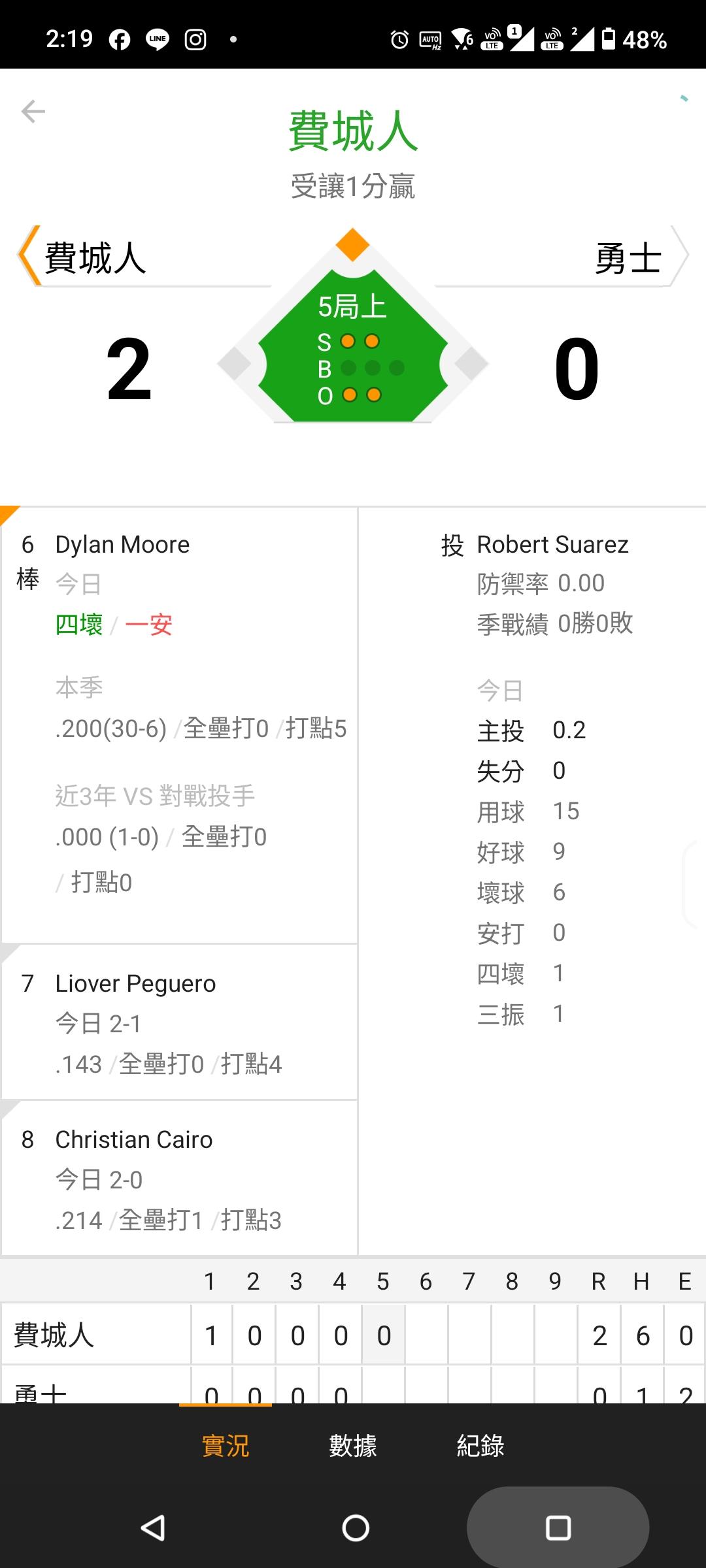Open LINE notification icon in status bar
This screenshot has height=1568, width=706.
[x=158, y=40]
